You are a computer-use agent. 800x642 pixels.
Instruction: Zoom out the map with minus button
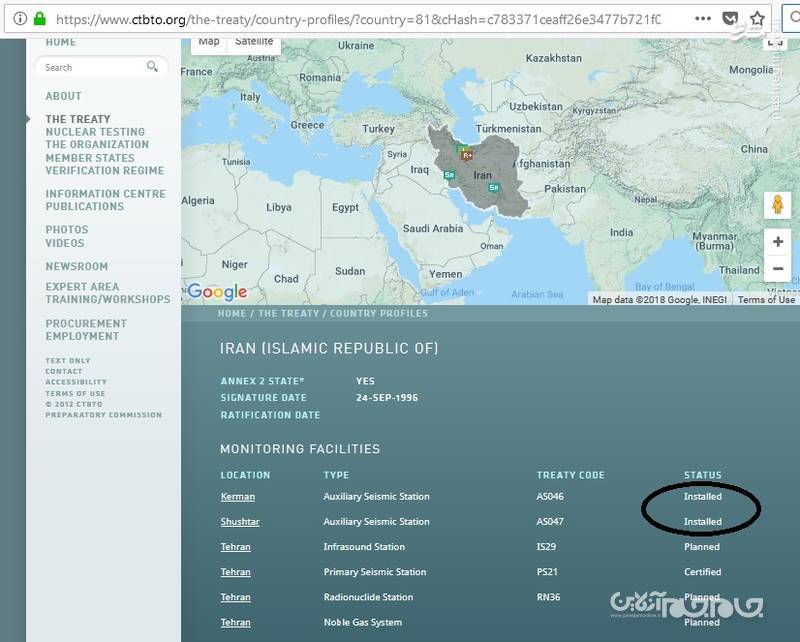(x=777, y=268)
